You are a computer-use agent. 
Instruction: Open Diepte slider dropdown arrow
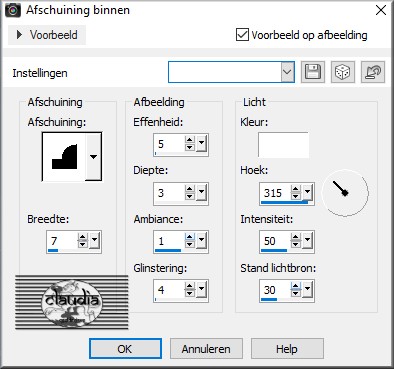coord(201,192)
